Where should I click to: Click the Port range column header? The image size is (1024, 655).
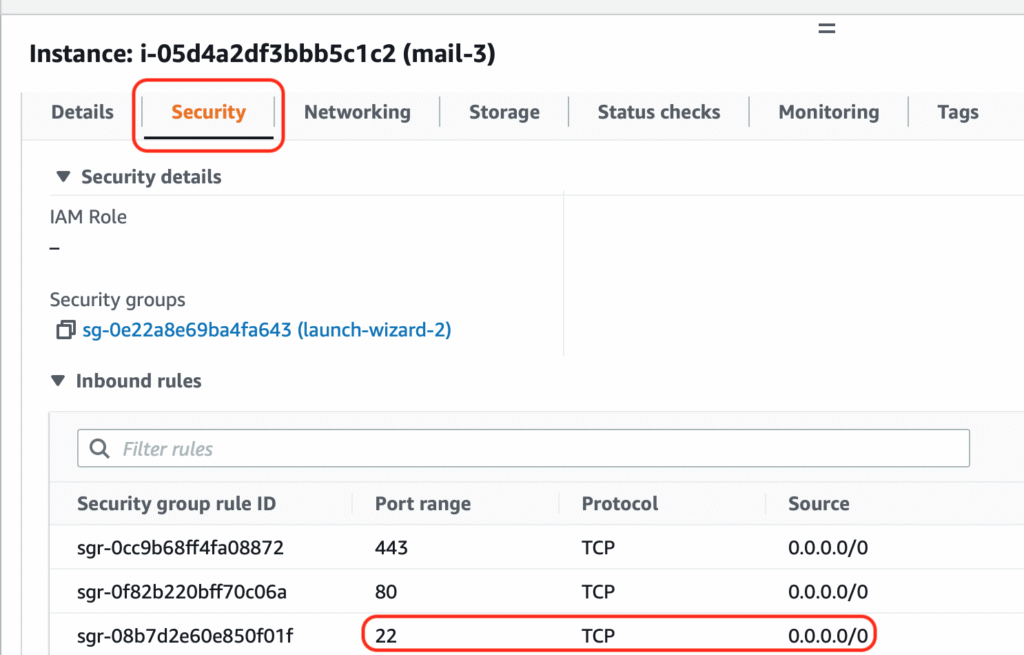pos(422,504)
